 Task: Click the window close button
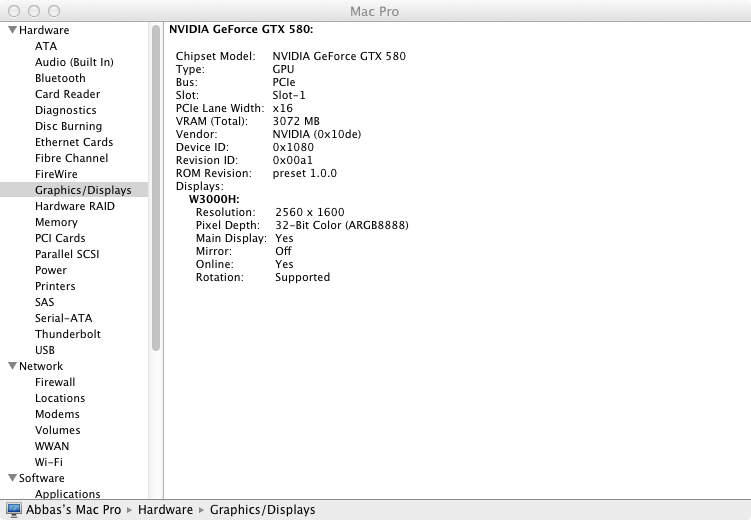pos(14,11)
